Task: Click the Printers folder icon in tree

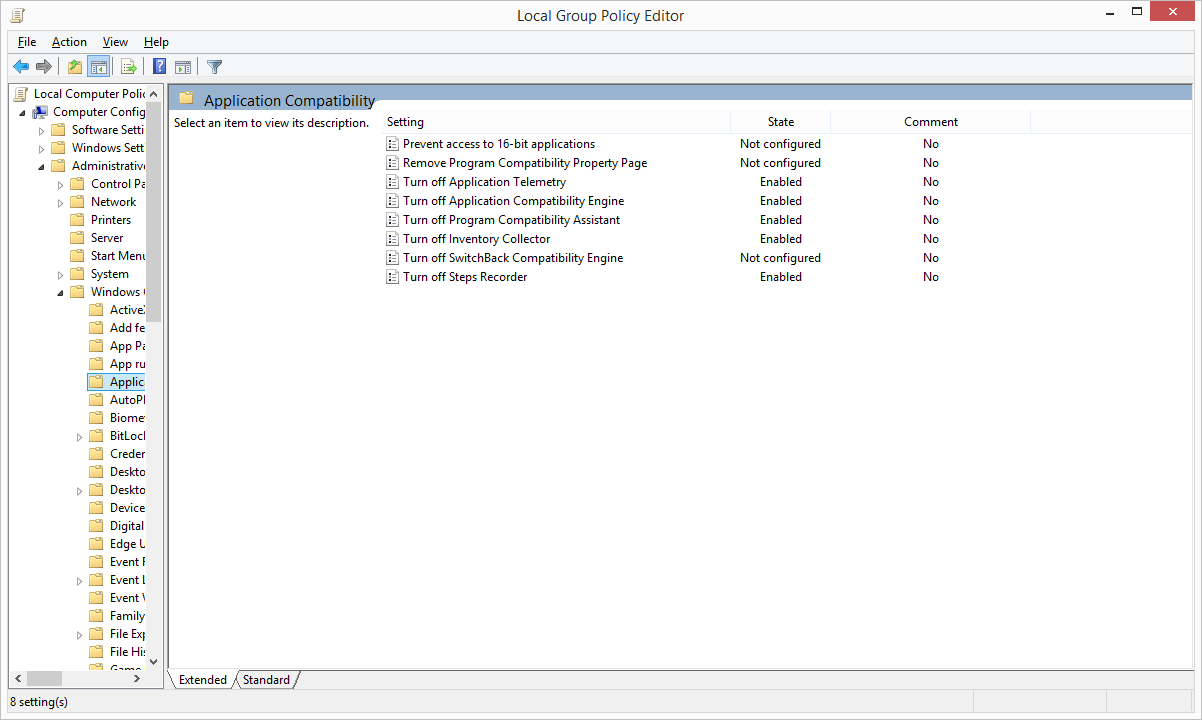Action: [x=77, y=220]
